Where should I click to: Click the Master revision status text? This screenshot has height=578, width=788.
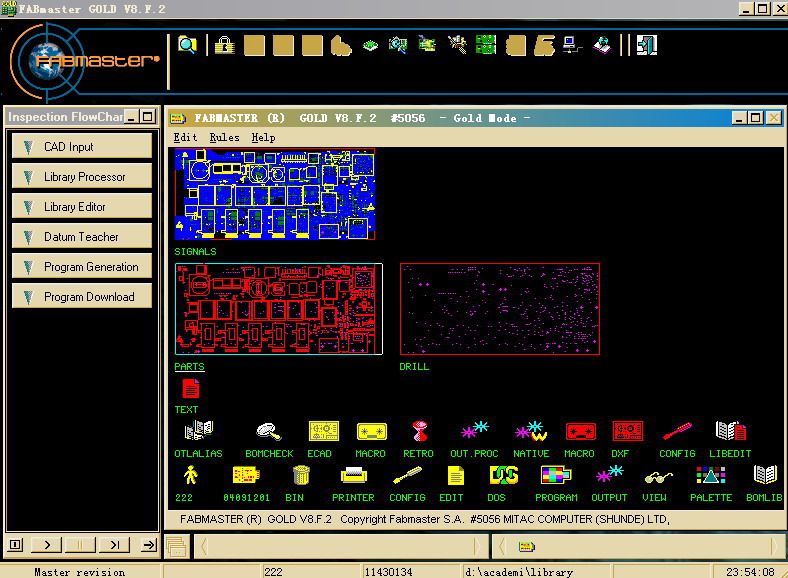pos(79,571)
